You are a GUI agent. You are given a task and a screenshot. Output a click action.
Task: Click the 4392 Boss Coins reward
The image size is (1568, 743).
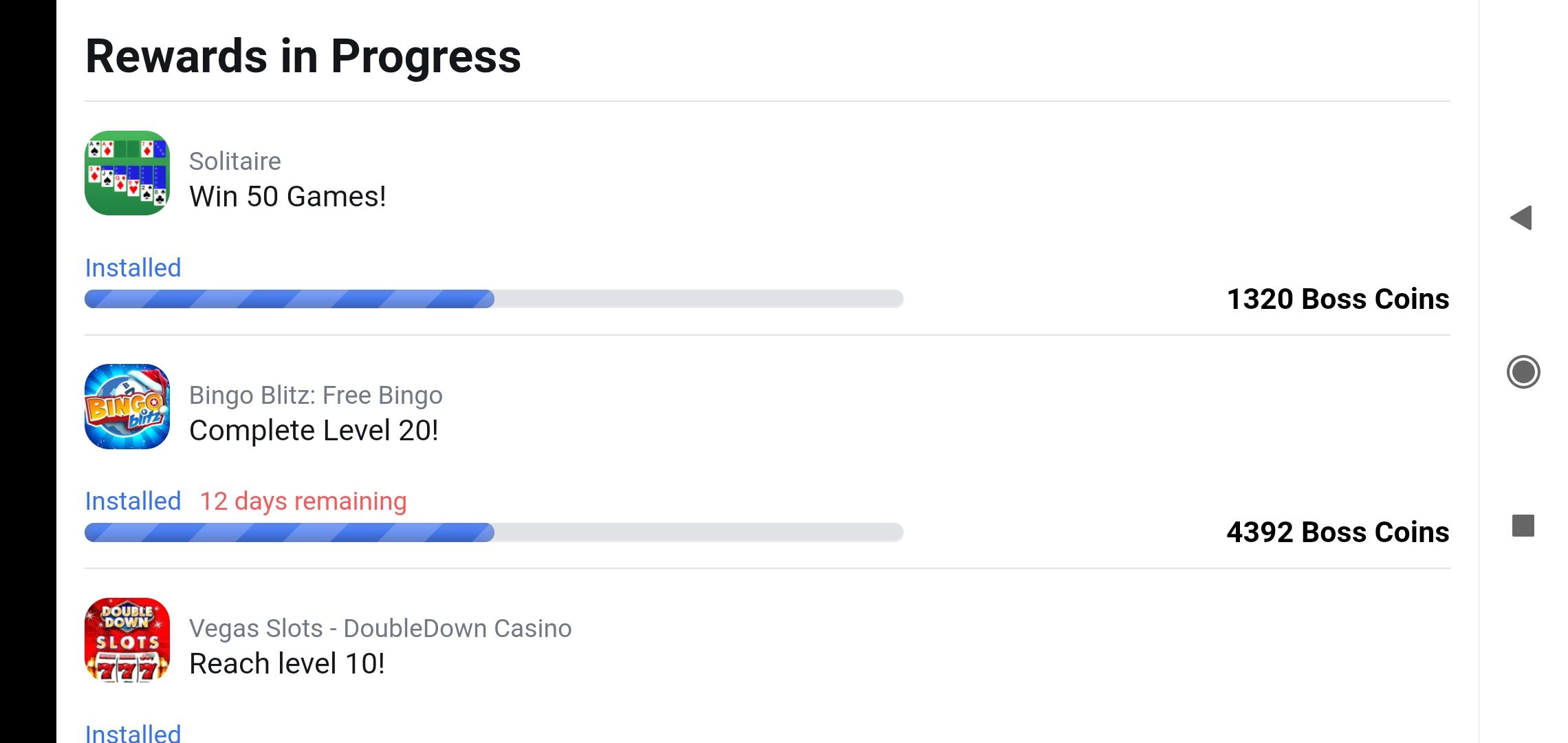coord(1338,532)
